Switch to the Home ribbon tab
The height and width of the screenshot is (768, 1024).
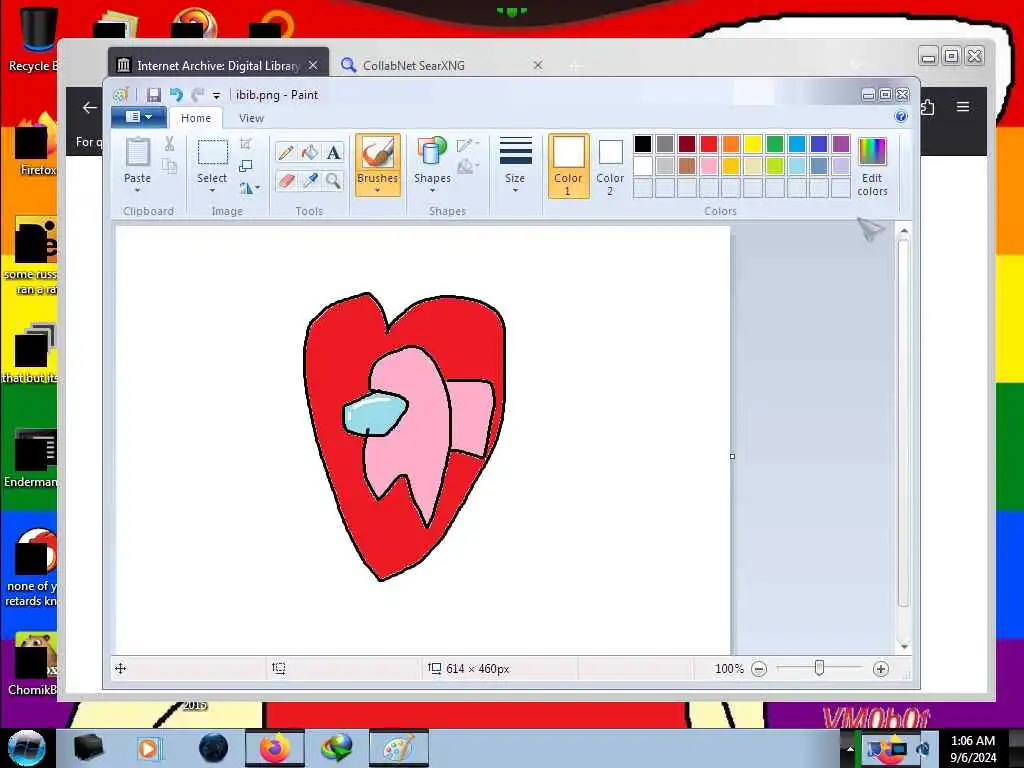(x=196, y=118)
